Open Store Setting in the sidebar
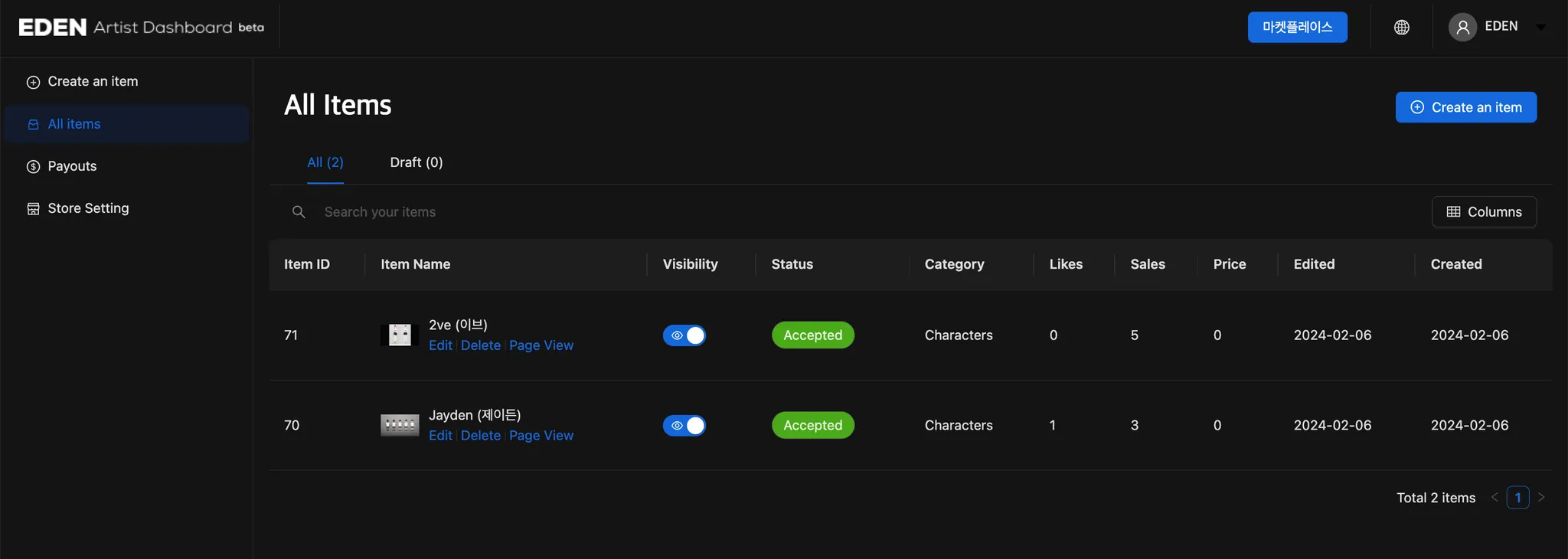The height and width of the screenshot is (559, 1568). (88, 208)
